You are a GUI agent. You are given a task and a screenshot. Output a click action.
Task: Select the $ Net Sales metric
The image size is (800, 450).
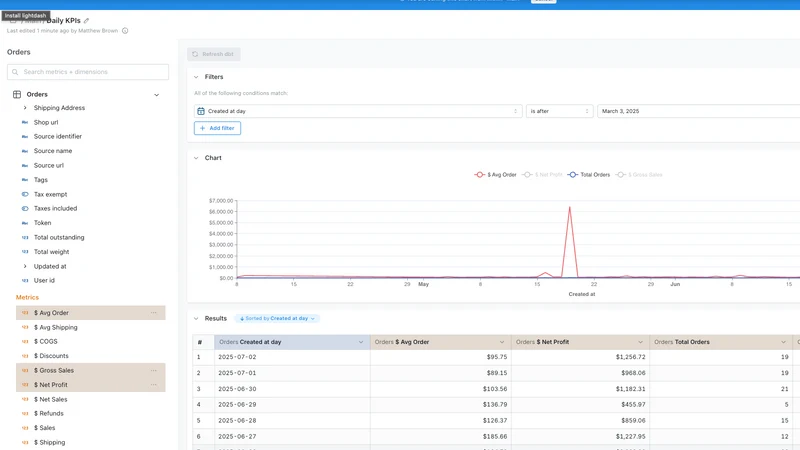pyautogui.click(x=51, y=399)
